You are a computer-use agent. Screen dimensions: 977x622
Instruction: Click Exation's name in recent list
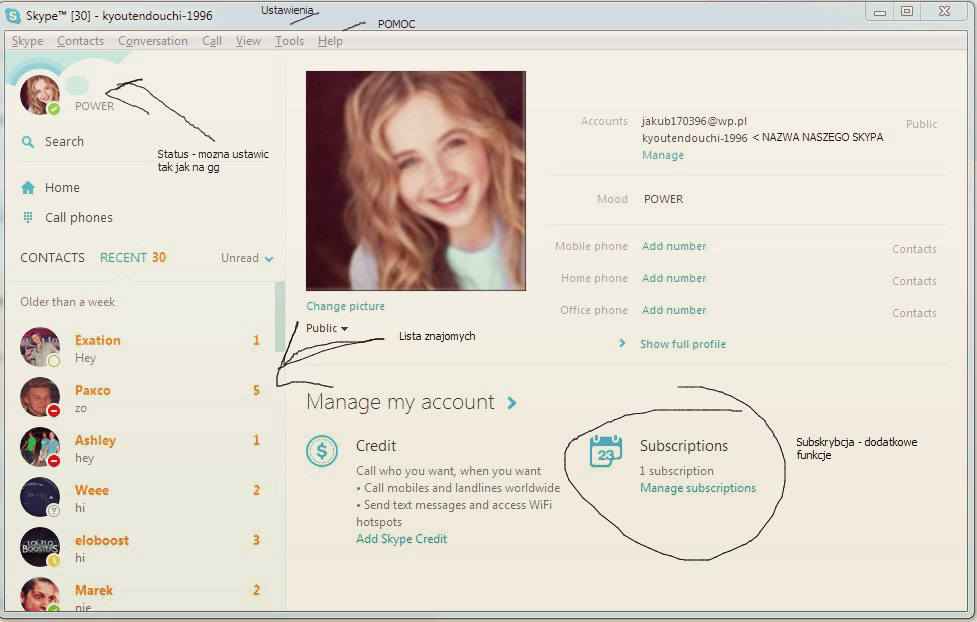coord(98,340)
